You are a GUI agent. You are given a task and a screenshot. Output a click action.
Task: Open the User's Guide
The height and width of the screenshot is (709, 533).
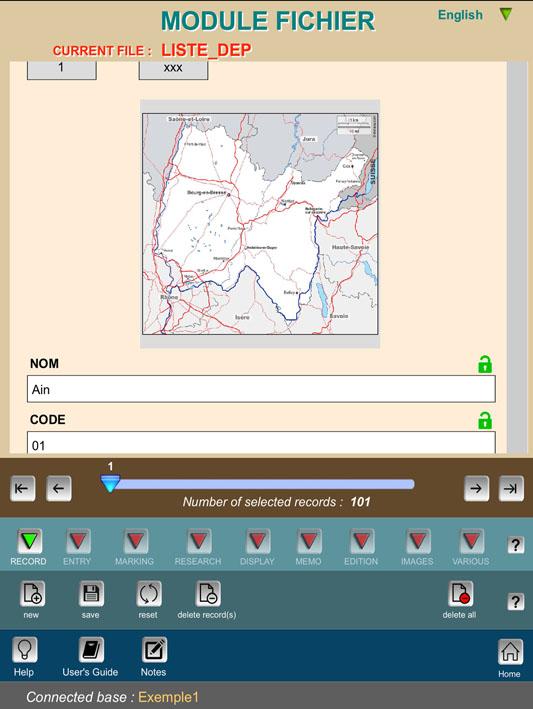pyautogui.click(x=91, y=650)
